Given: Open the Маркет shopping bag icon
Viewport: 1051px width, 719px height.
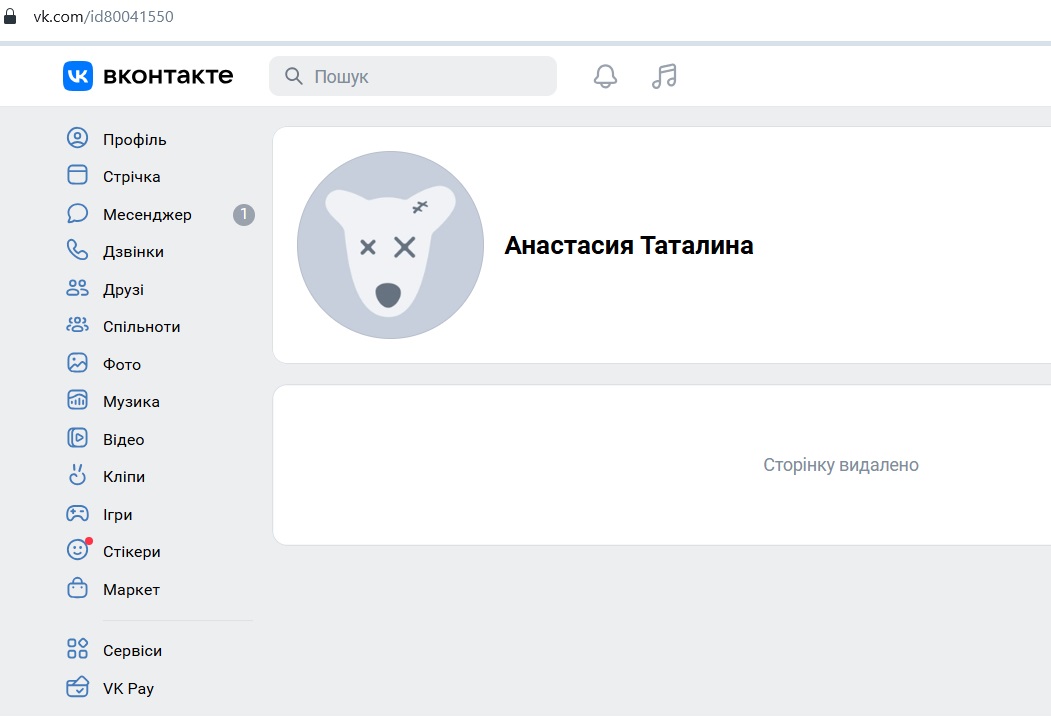Looking at the screenshot, I should pyautogui.click(x=78, y=589).
